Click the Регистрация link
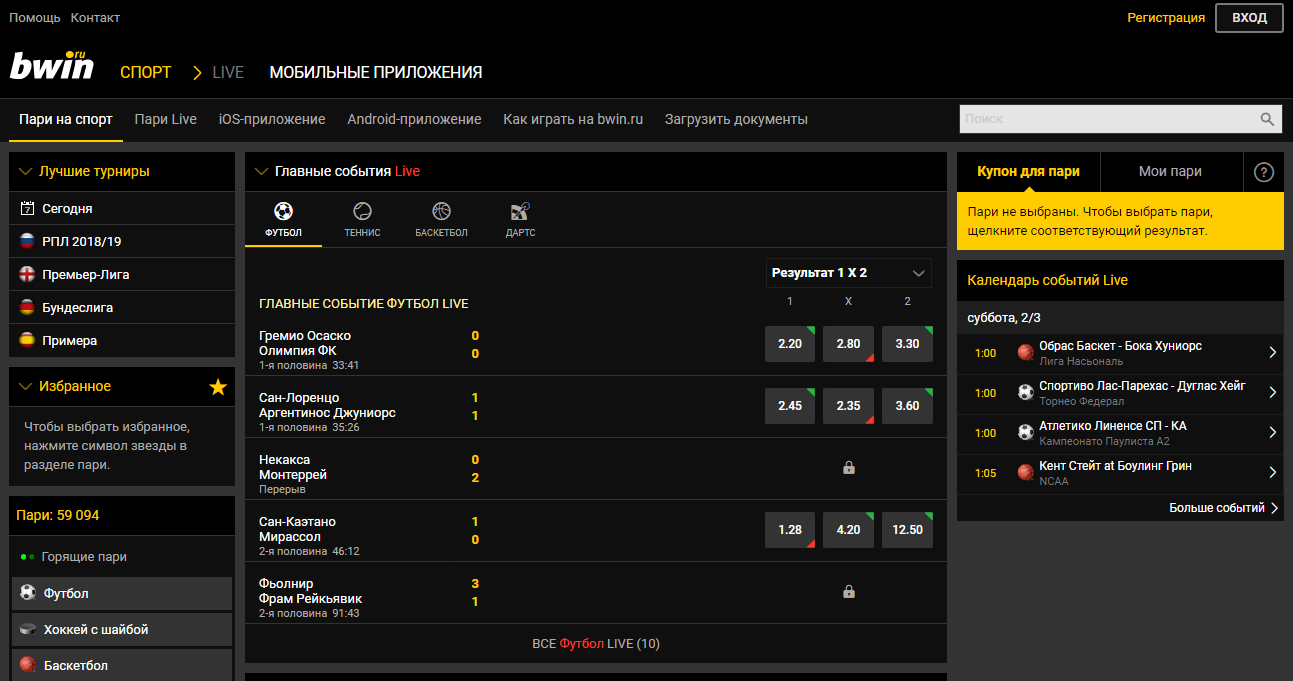This screenshot has width=1293, height=681. coord(1166,18)
